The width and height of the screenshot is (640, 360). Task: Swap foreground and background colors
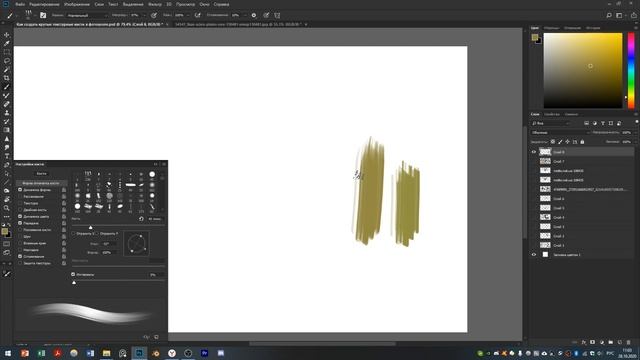(9, 225)
